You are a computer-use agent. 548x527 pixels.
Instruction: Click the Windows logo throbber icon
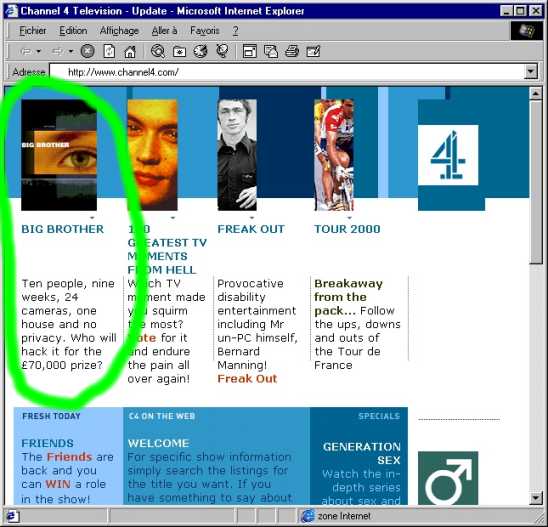click(527, 31)
